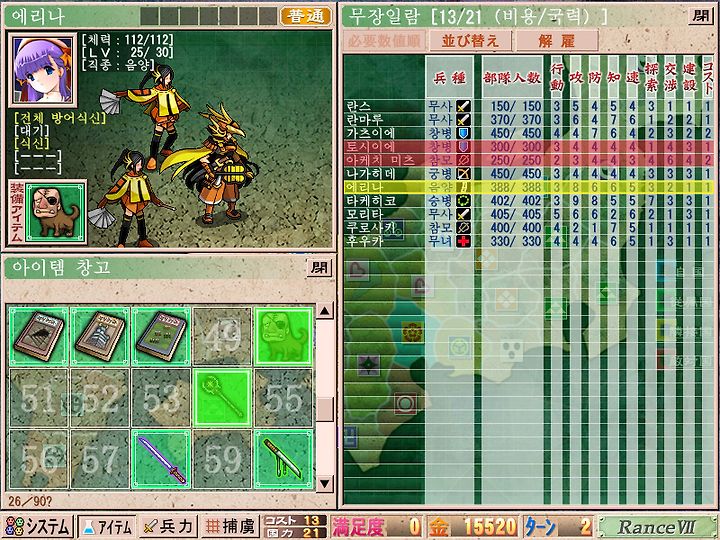
Task: Click the ターン turn counter
Action: point(557,527)
